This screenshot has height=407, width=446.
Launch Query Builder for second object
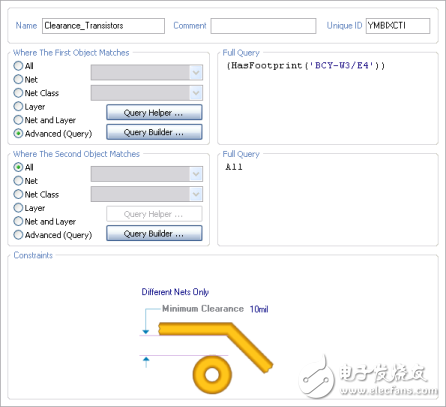click(x=154, y=233)
